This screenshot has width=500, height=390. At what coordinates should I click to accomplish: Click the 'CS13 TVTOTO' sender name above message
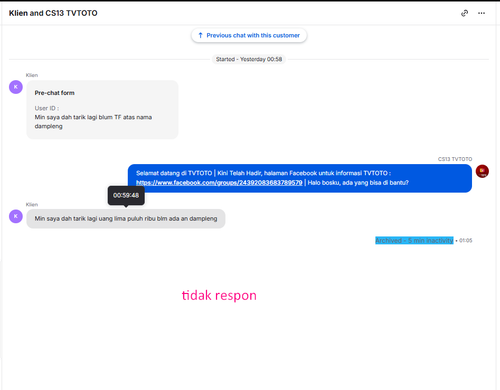[455, 159]
